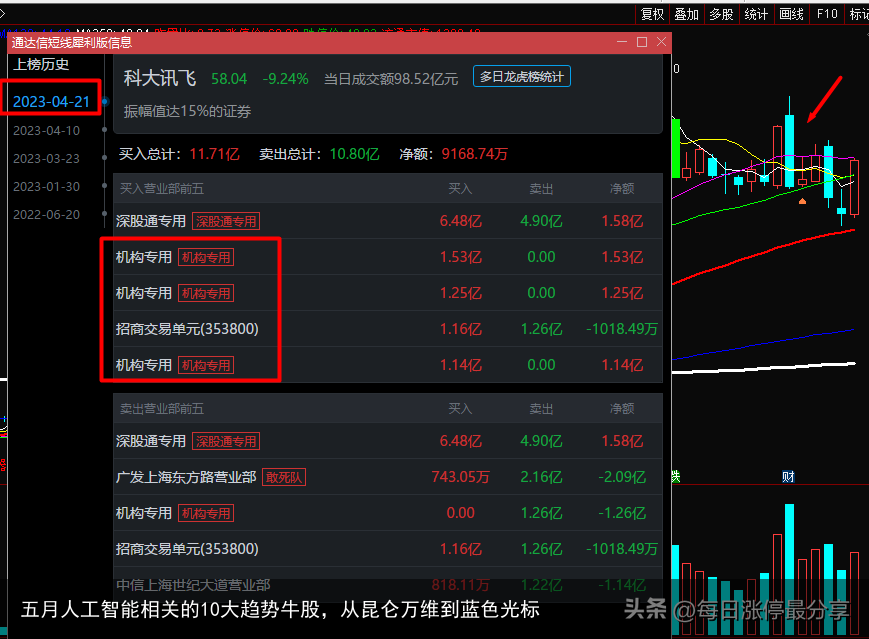
Task: Click the 机构专用 tag with 1.14亿 buy
Action: pyautogui.click(x=206, y=366)
